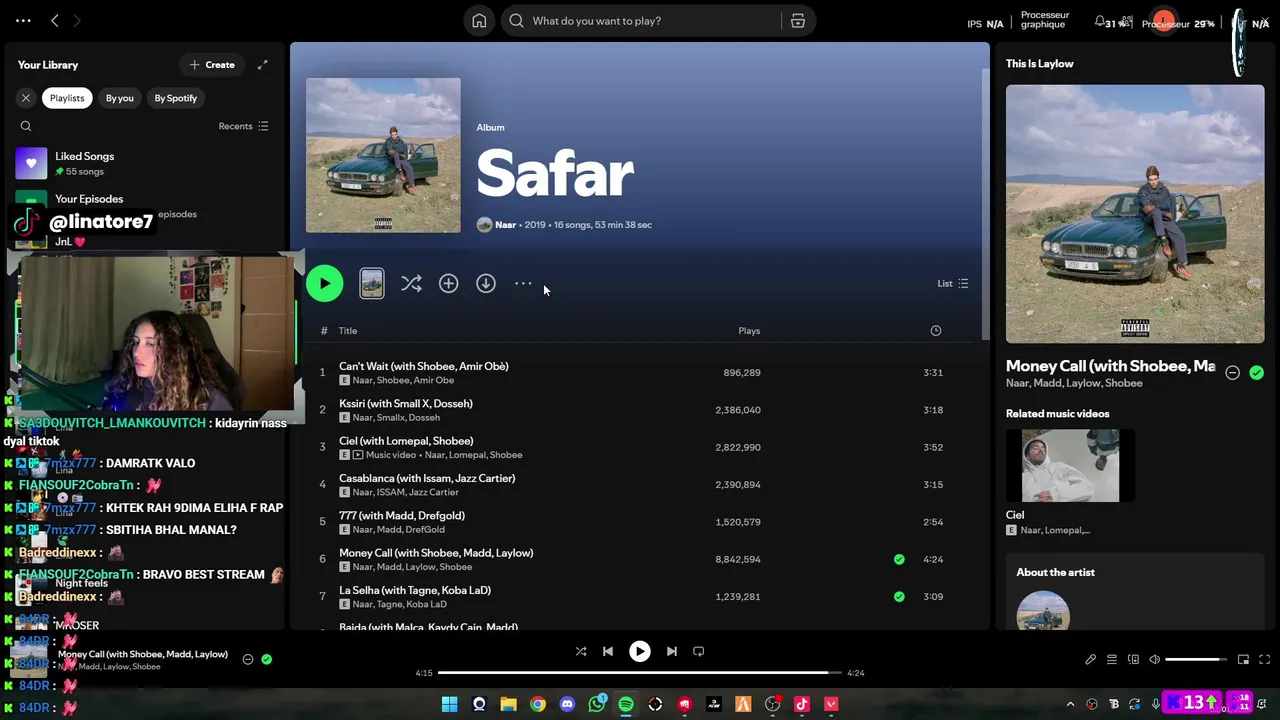This screenshot has height=720, width=1280.
Task: Go back with the left arrow
Action: (55, 20)
